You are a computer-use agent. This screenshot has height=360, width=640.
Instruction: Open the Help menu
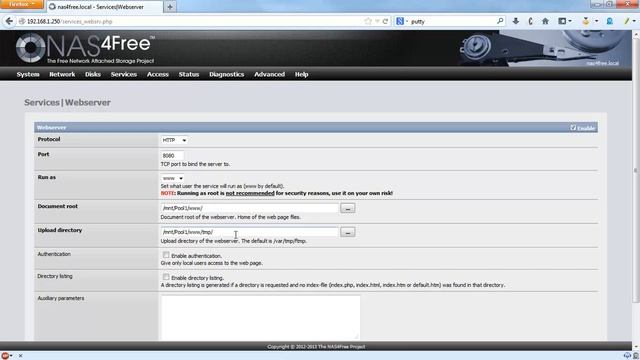click(302, 74)
